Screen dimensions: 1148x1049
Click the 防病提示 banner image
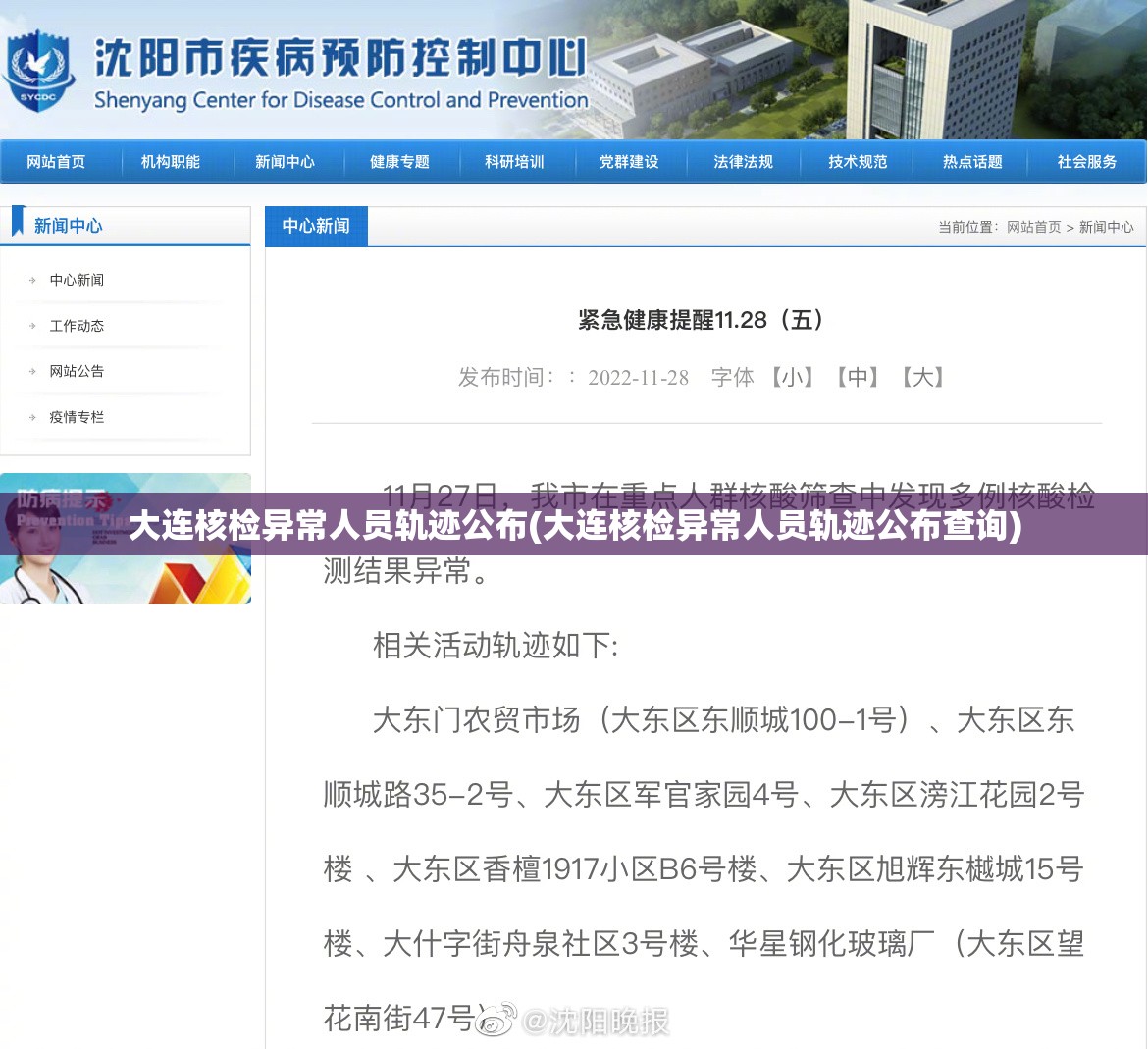point(126,539)
